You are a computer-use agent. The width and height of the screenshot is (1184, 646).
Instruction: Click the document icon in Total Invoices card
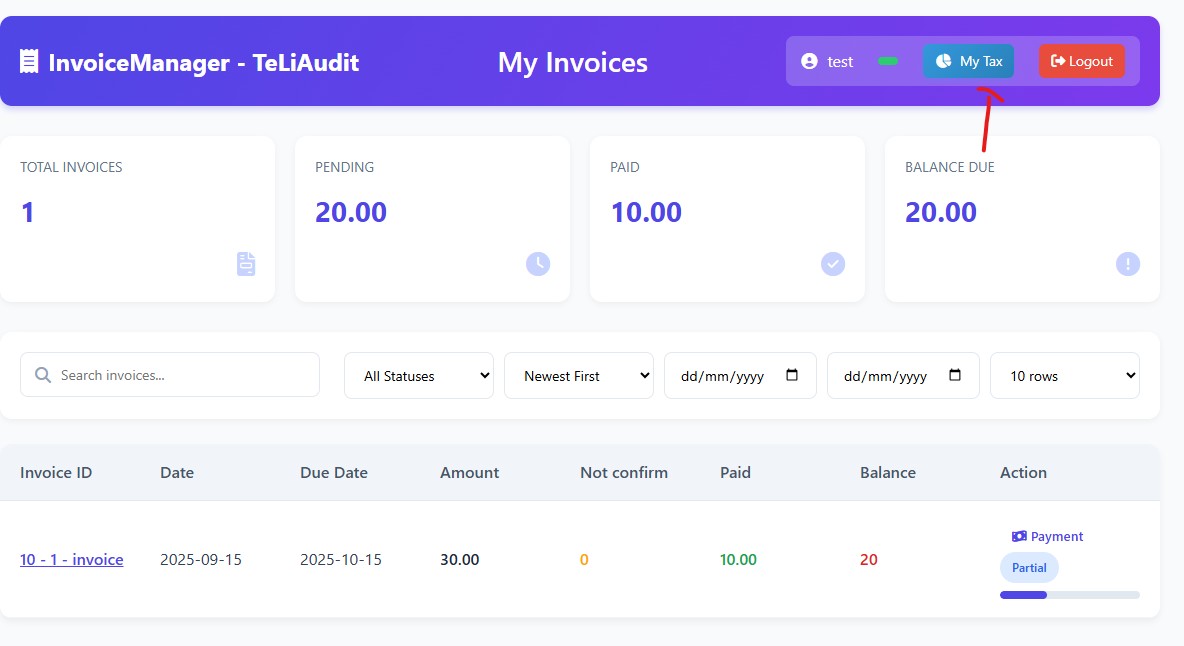246,264
